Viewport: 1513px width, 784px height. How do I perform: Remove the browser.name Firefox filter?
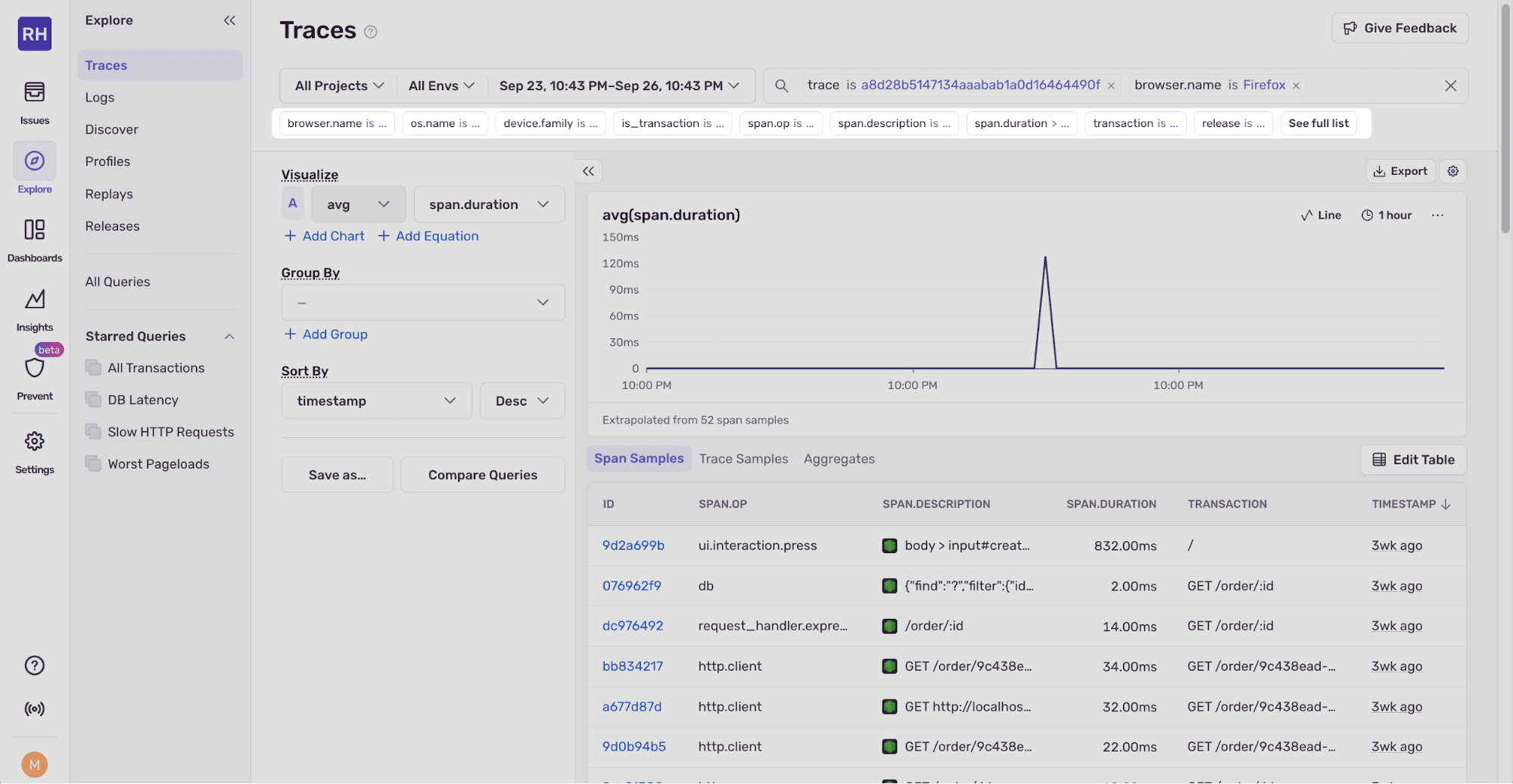1296,86
